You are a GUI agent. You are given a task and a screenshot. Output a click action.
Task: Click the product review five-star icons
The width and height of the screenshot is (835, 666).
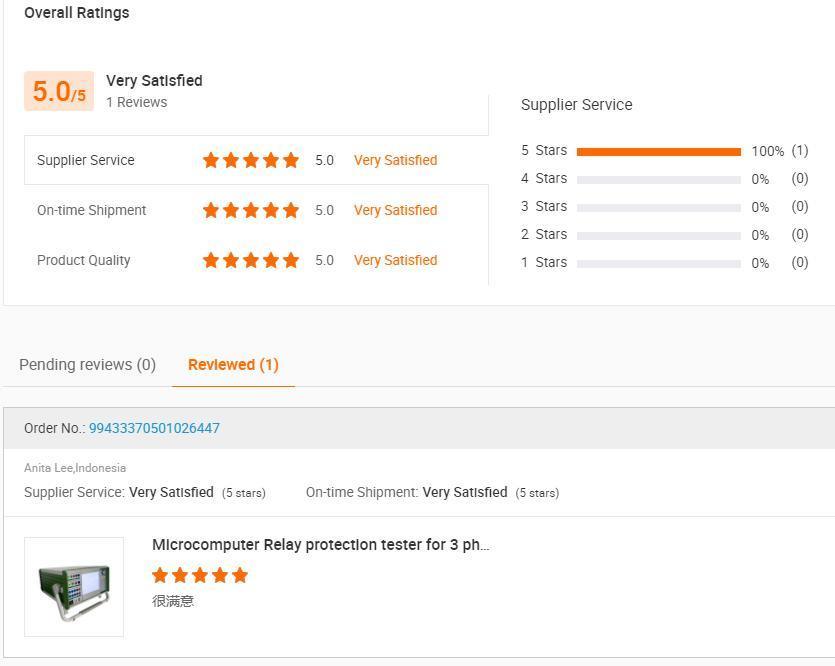click(x=200, y=574)
